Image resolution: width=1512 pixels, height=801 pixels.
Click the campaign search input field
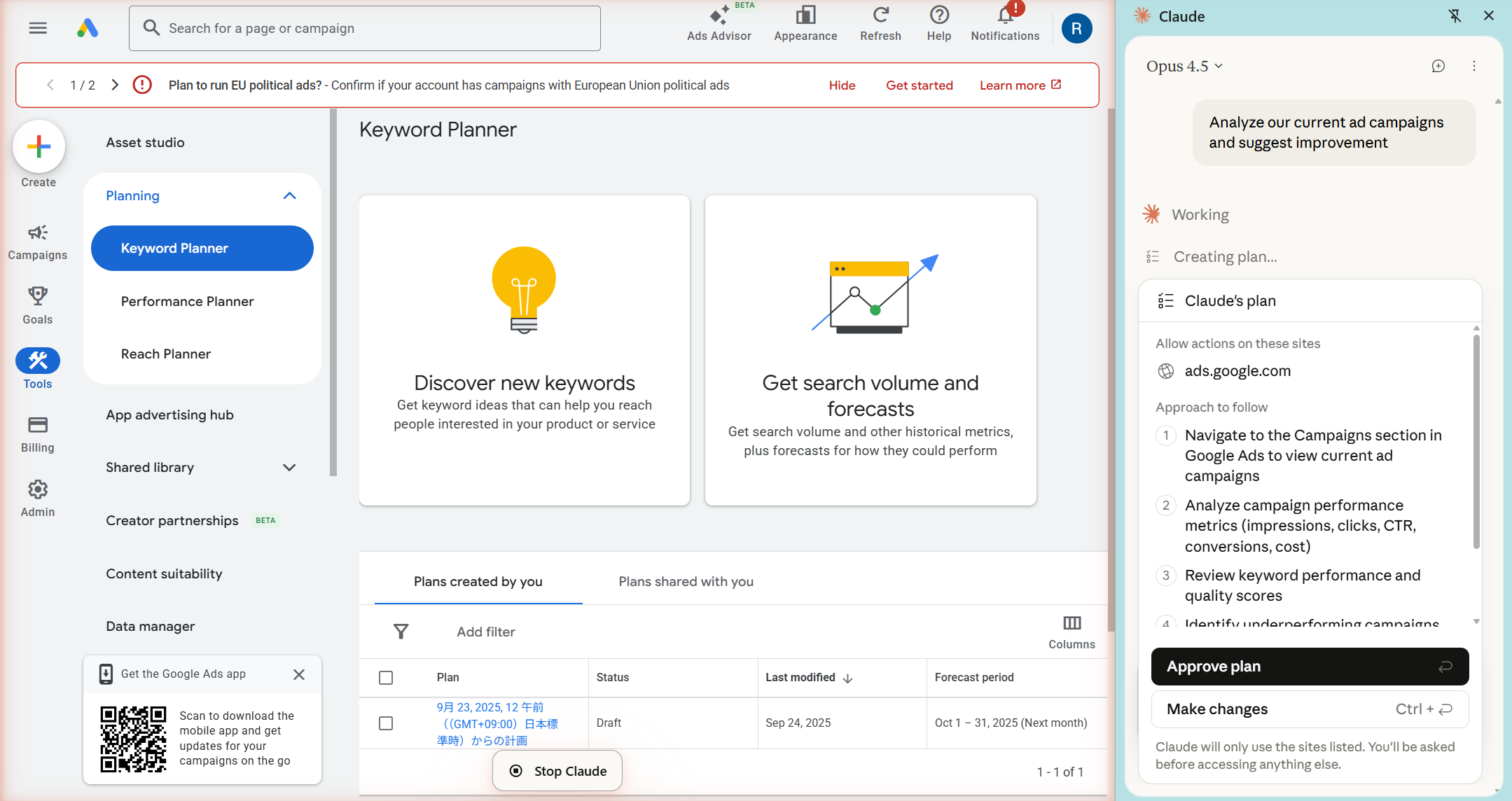click(x=364, y=29)
